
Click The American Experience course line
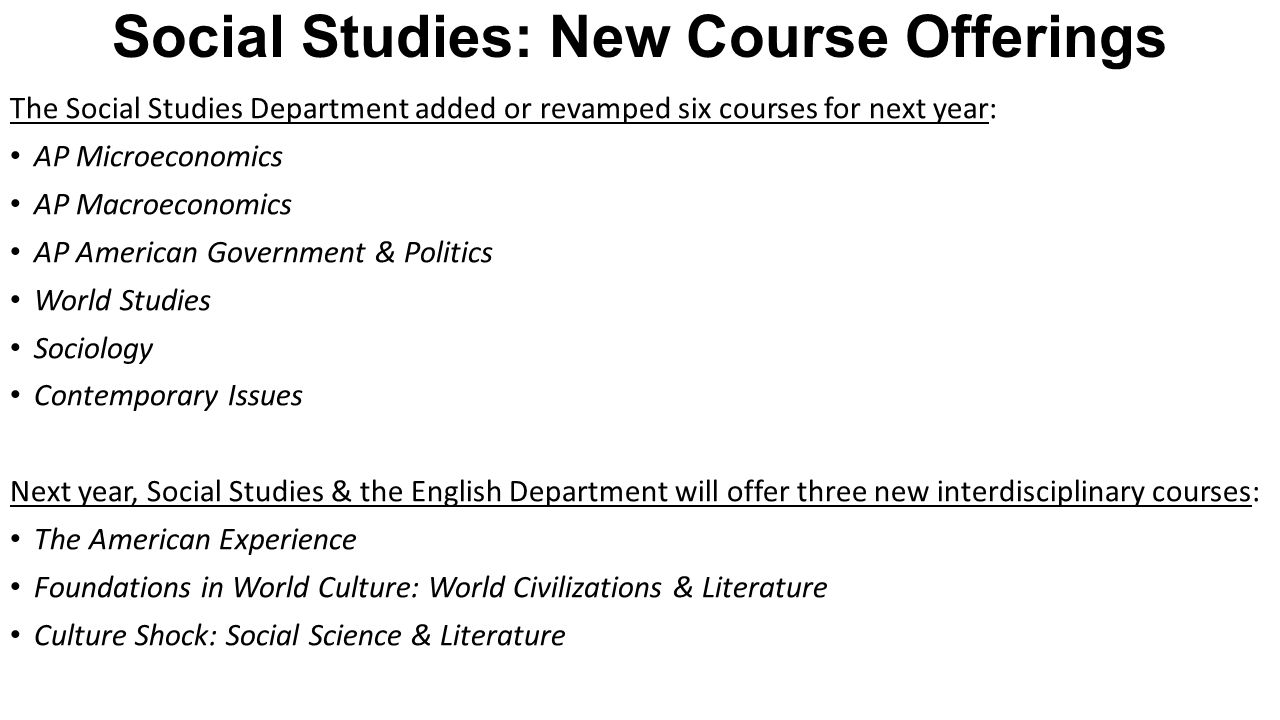pos(195,541)
